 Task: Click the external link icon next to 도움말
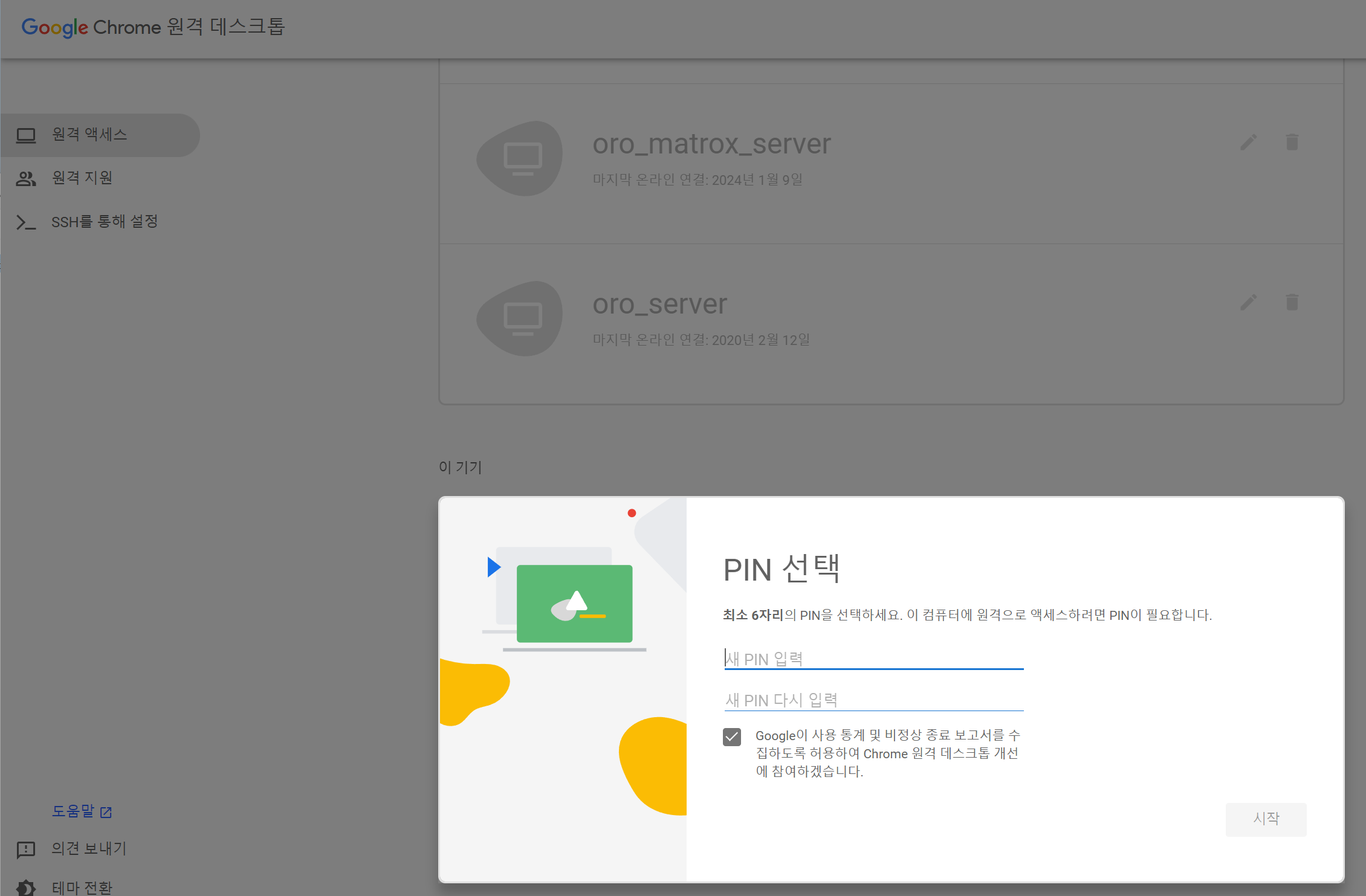point(106,812)
